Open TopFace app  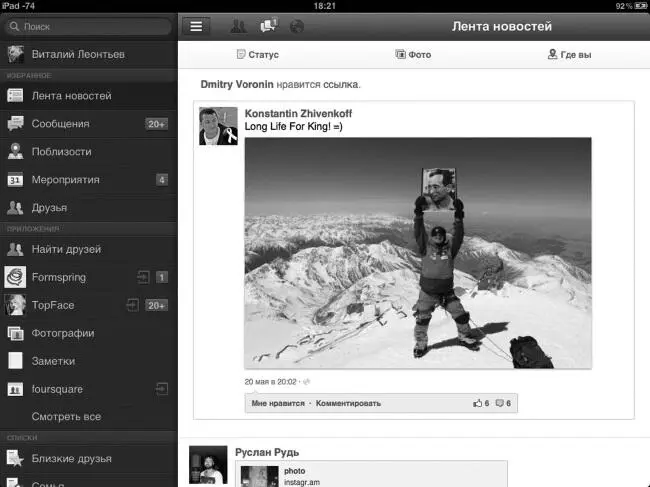tap(52, 305)
